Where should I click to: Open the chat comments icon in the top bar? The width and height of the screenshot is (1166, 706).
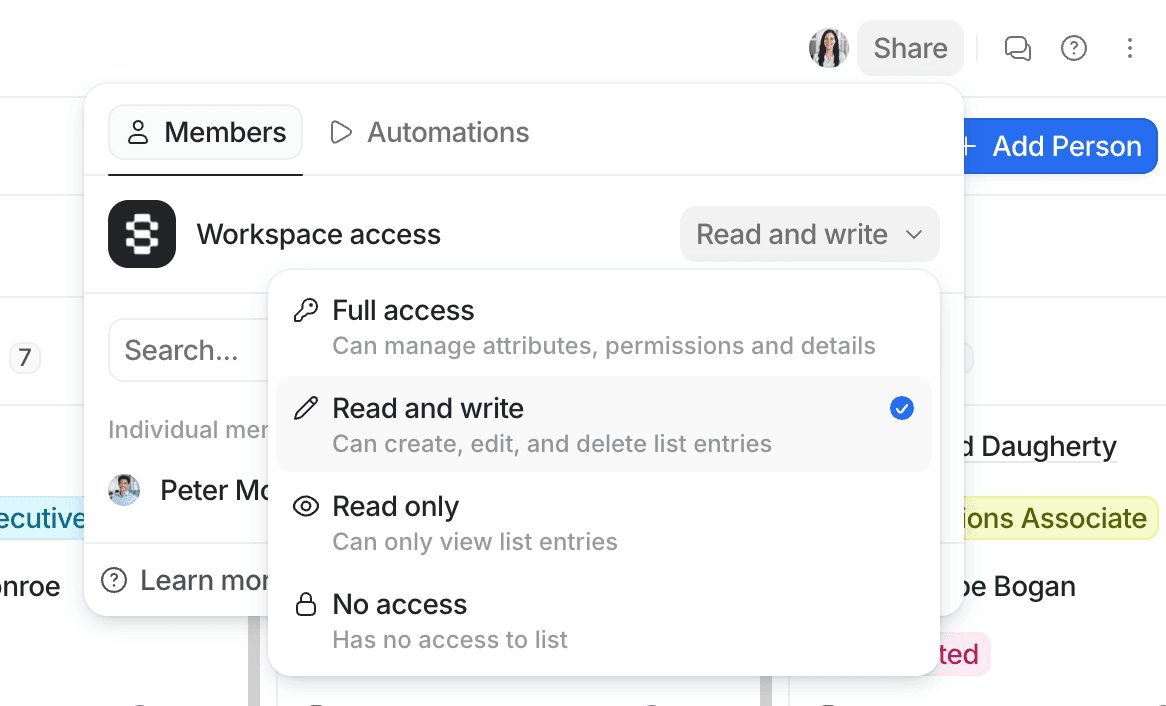tap(1017, 47)
